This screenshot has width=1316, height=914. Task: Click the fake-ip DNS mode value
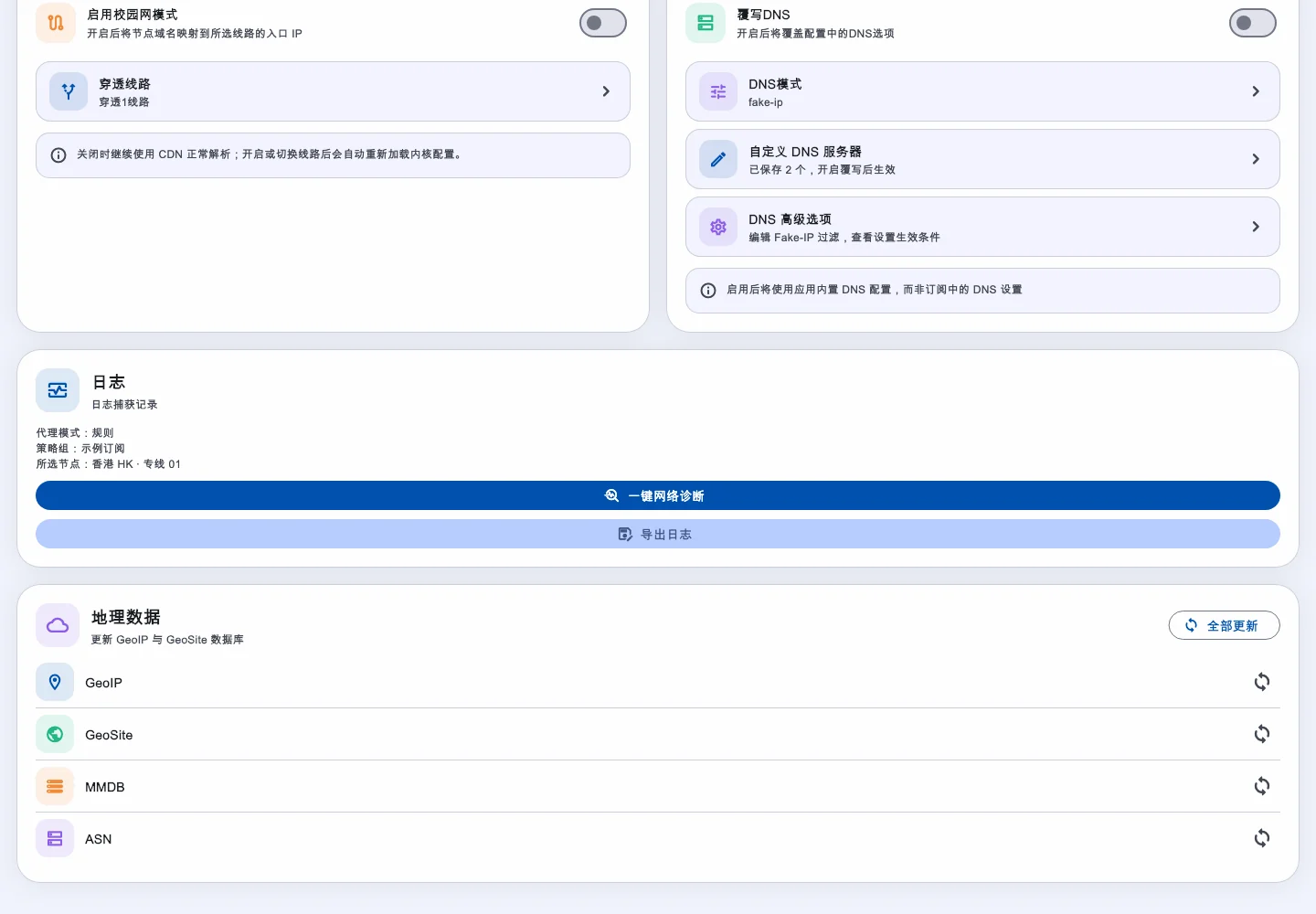(766, 102)
